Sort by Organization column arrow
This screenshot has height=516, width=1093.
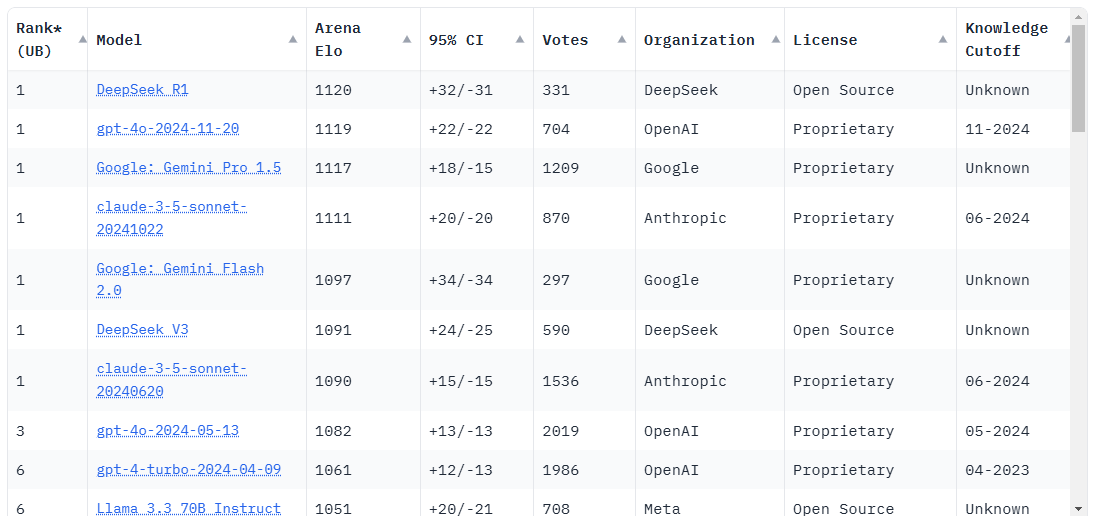771,40
